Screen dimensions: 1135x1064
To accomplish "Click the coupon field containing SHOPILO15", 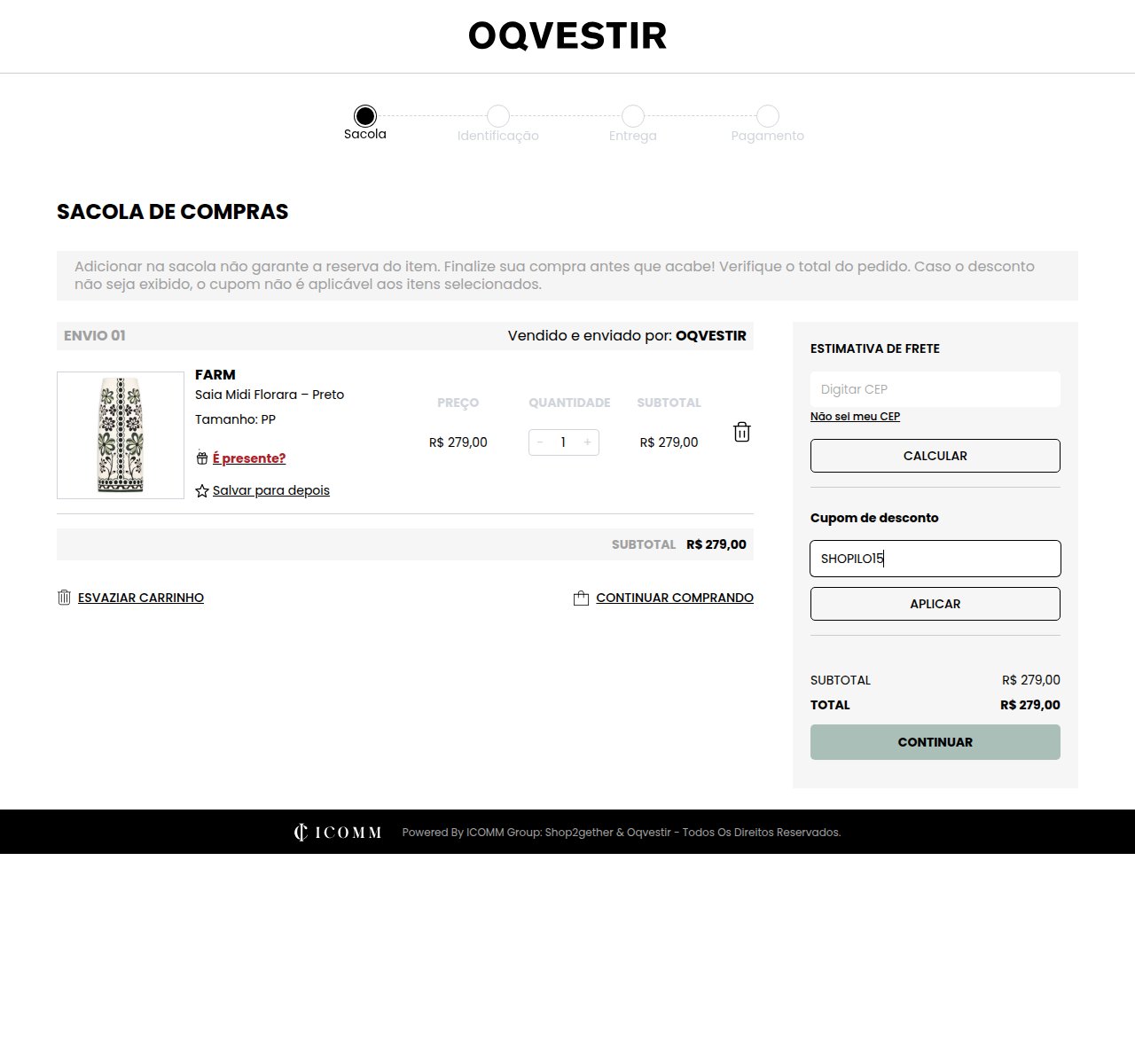I will 935,559.
